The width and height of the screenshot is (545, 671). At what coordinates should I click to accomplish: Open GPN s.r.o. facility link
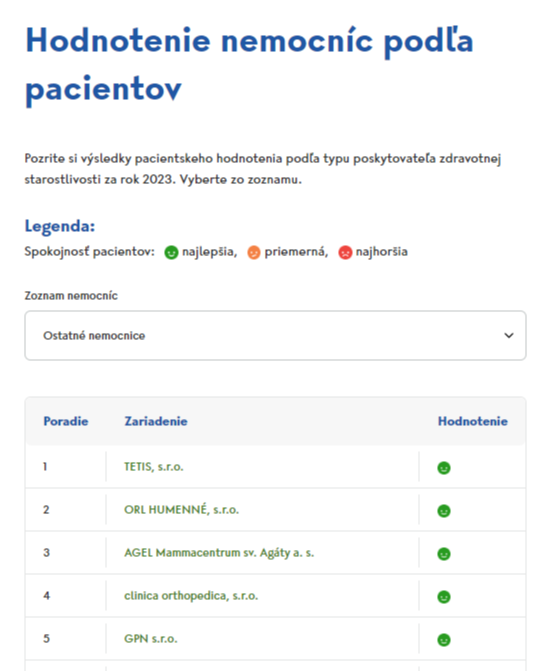[x=151, y=638]
